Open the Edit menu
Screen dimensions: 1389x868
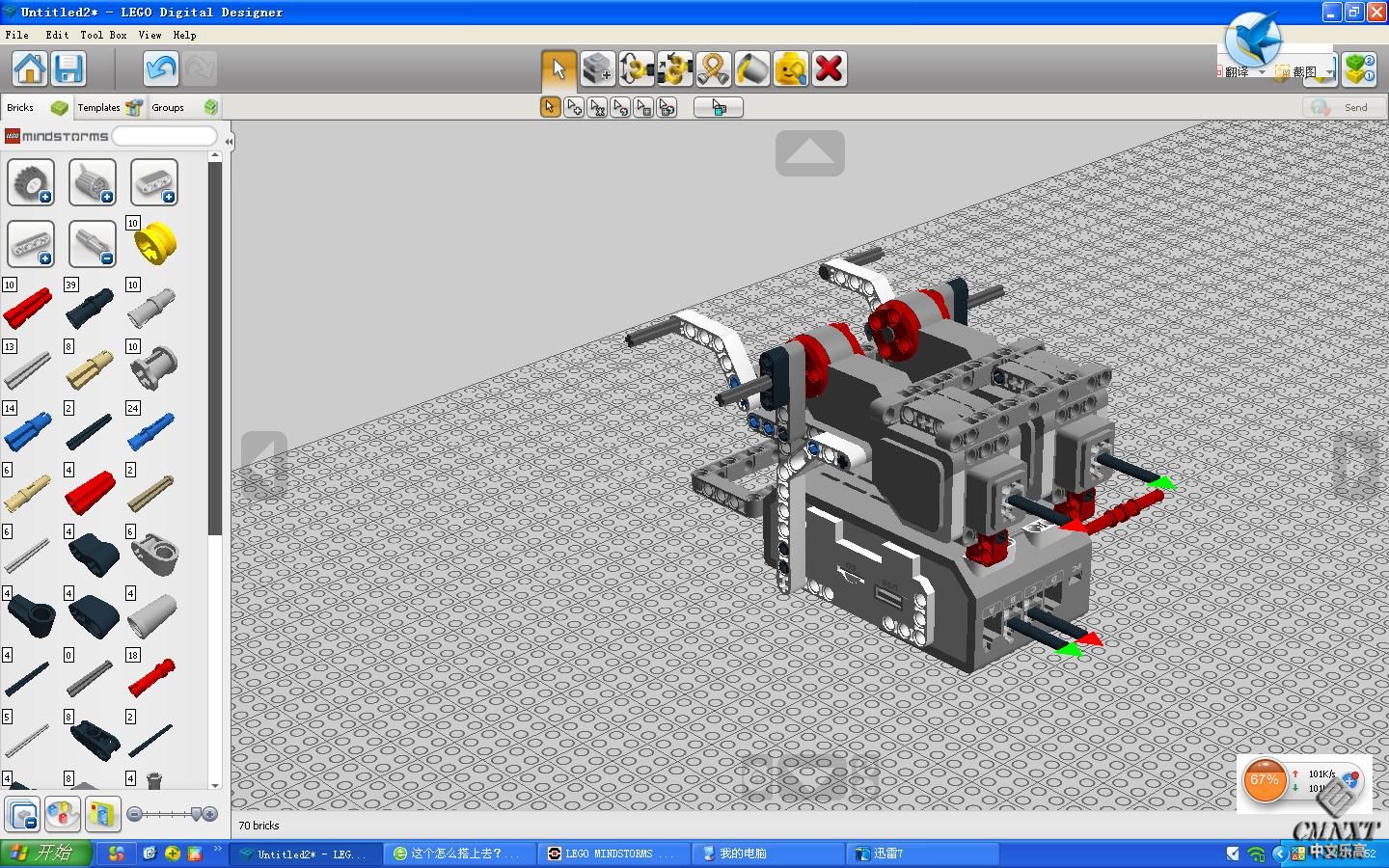coord(57,35)
